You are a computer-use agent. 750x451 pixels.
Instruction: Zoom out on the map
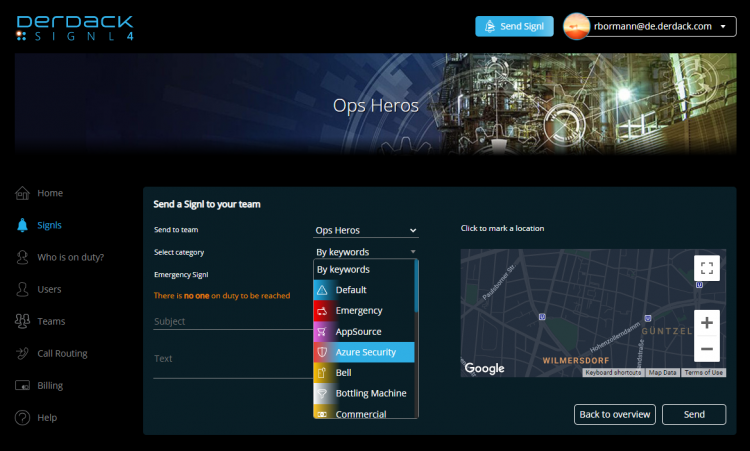[707, 349]
